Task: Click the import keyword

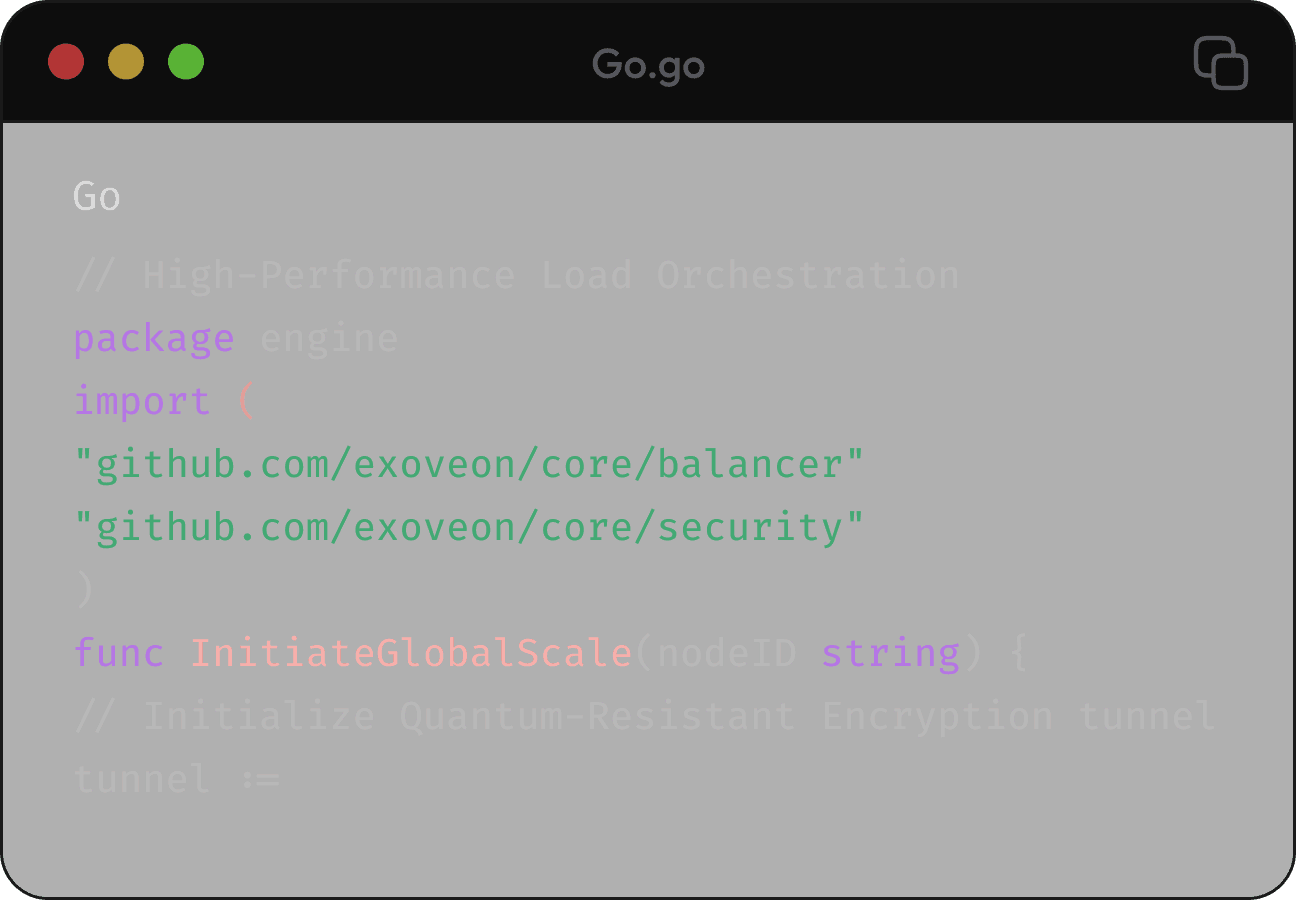Action: (140, 400)
